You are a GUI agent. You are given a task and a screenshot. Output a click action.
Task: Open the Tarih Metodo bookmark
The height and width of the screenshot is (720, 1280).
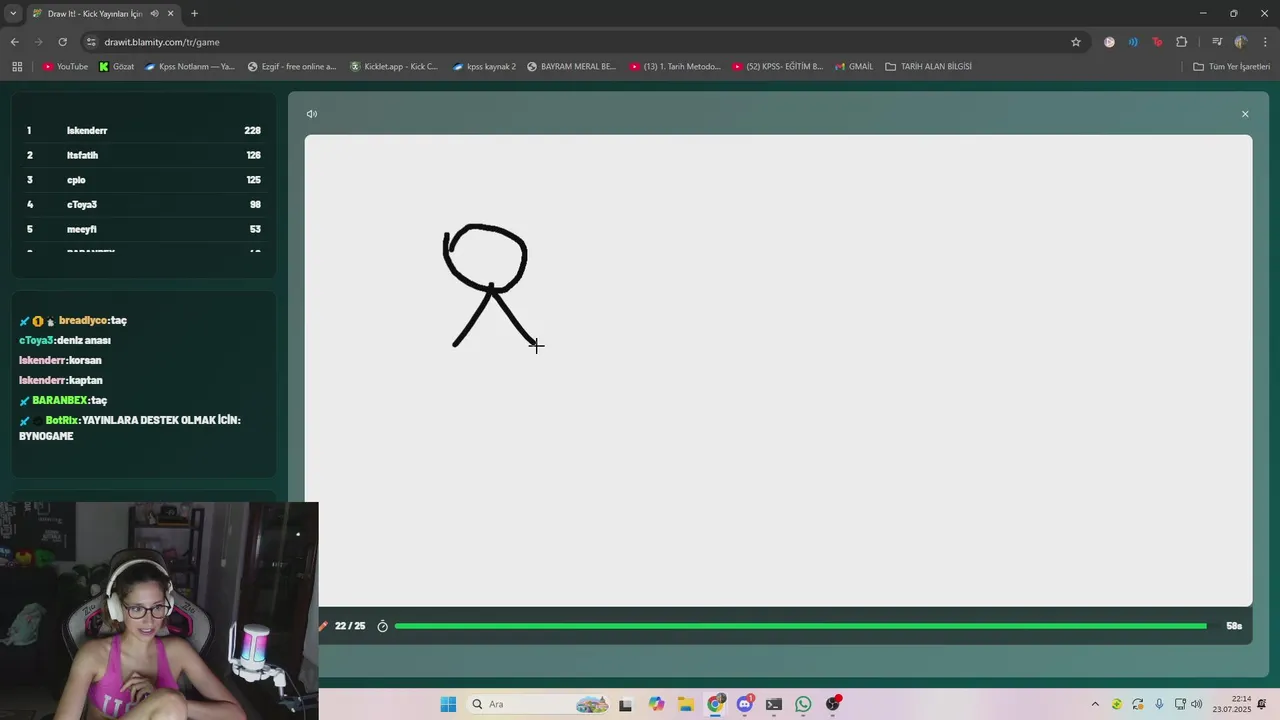[675, 67]
